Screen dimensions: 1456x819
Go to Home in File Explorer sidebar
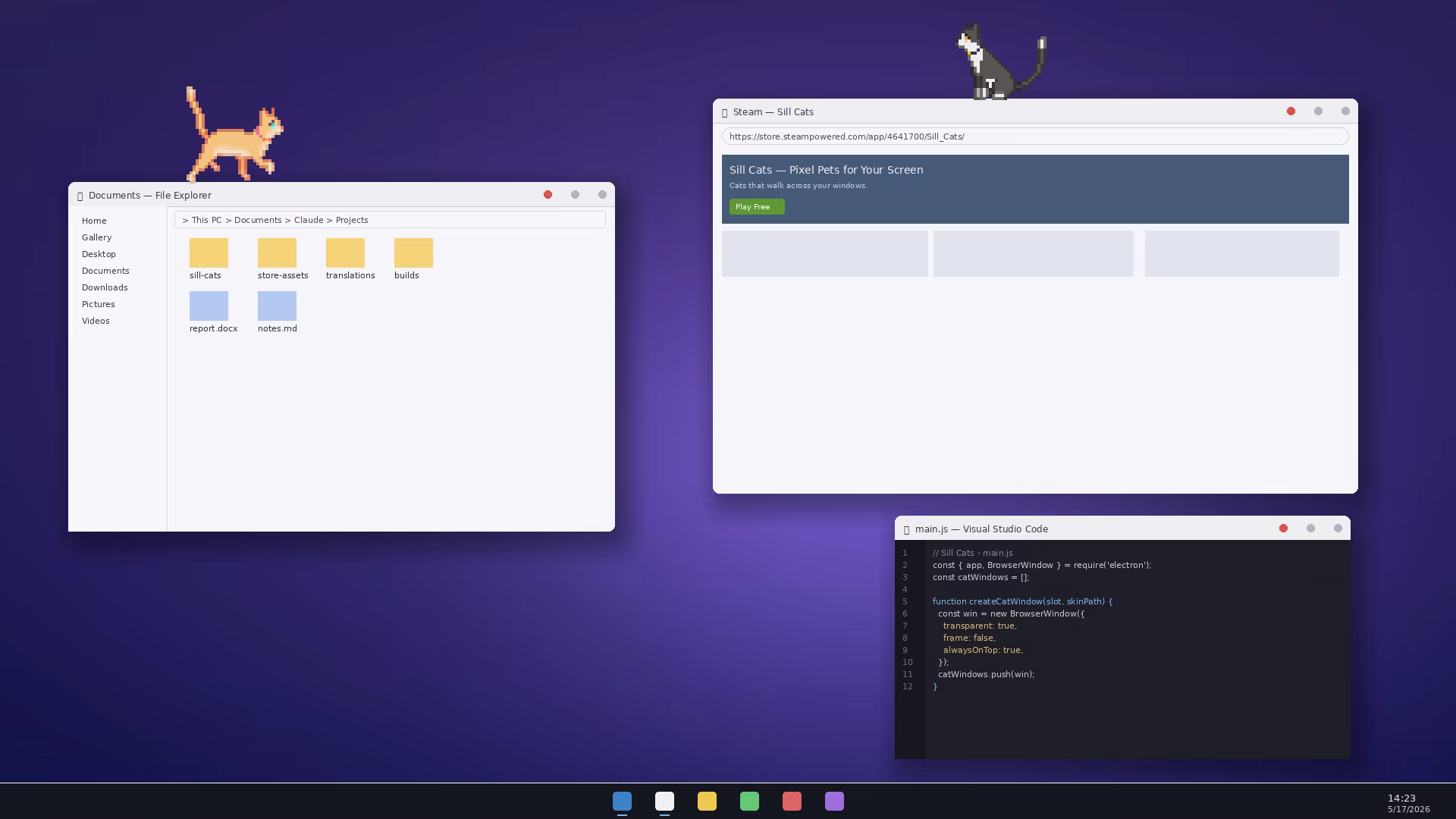tap(94, 221)
